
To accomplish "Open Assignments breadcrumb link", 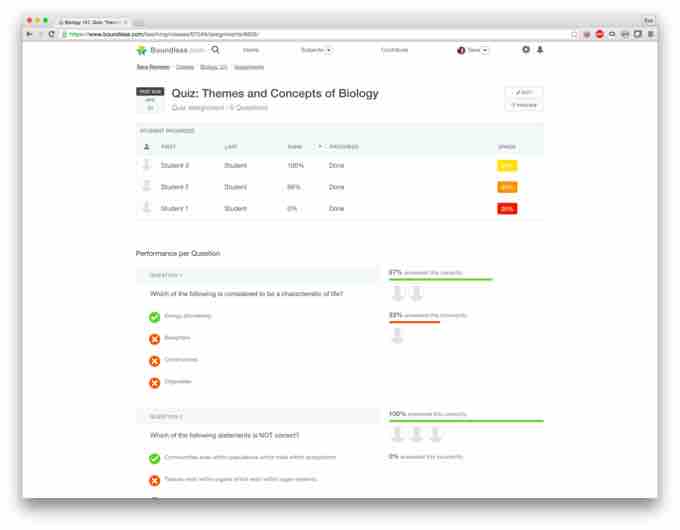I will point(249,67).
